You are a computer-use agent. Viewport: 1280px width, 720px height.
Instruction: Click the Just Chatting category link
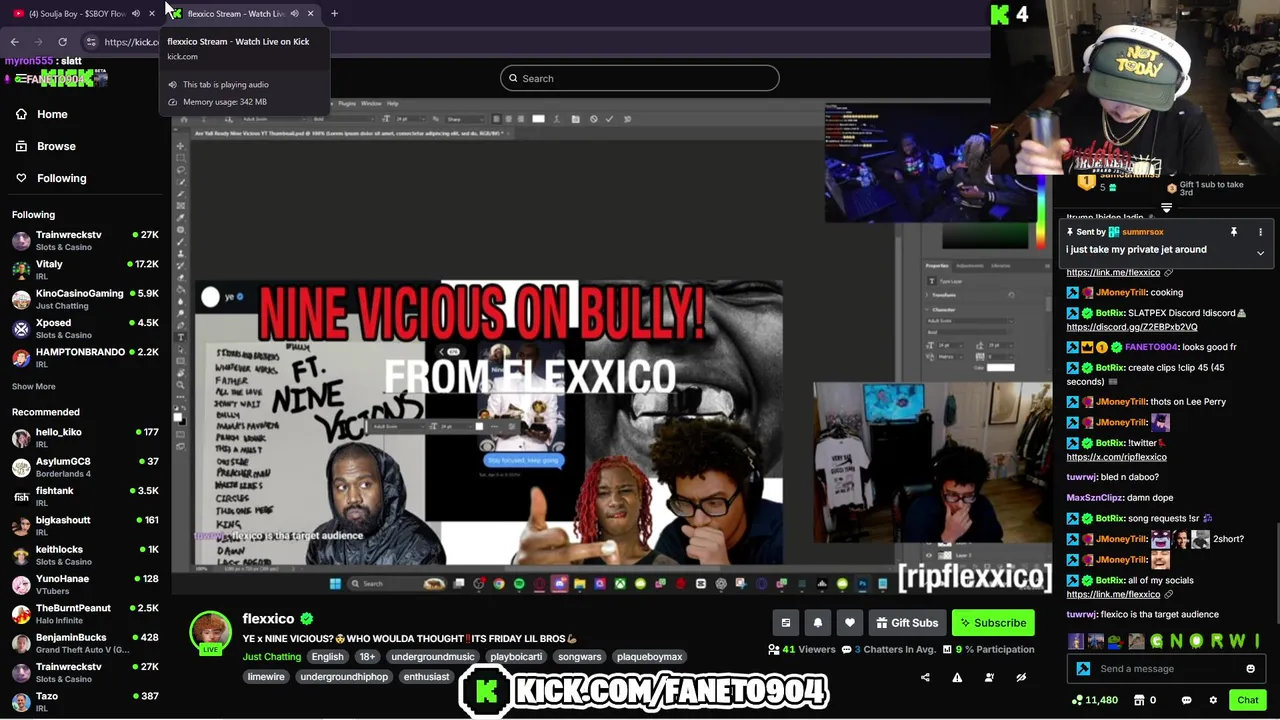pos(271,657)
